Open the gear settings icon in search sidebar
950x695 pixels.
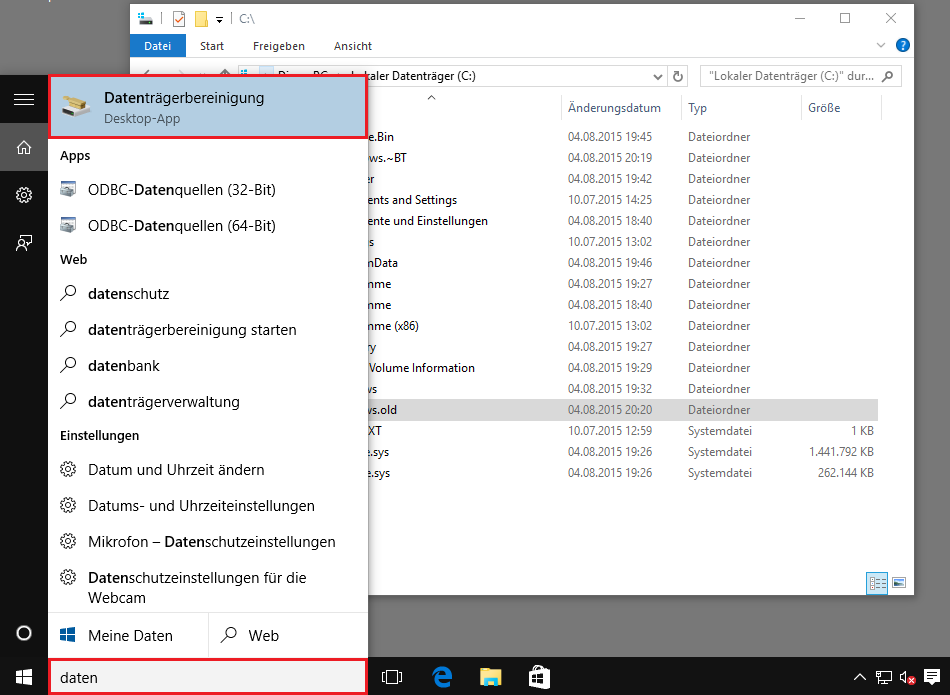pyautogui.click(x=24, y=195)
